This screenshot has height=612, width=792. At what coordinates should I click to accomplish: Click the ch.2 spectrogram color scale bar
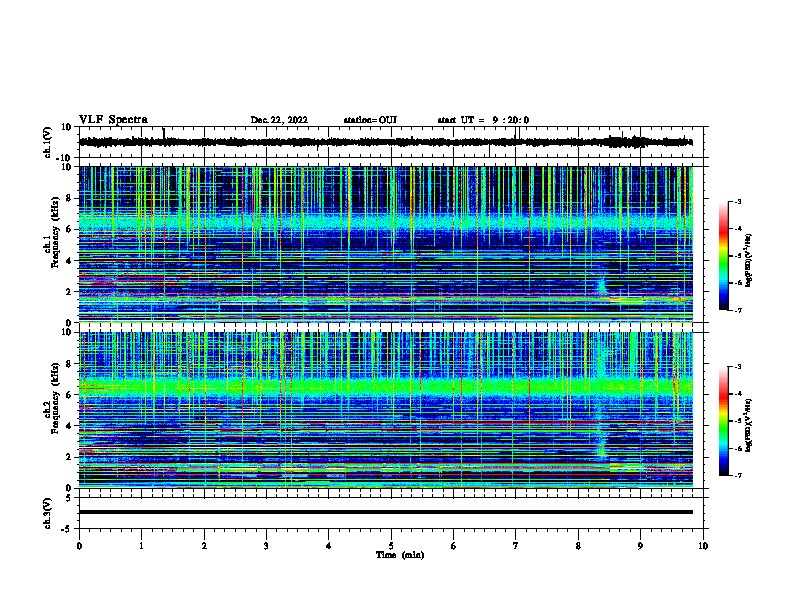[x=723, y=421]
